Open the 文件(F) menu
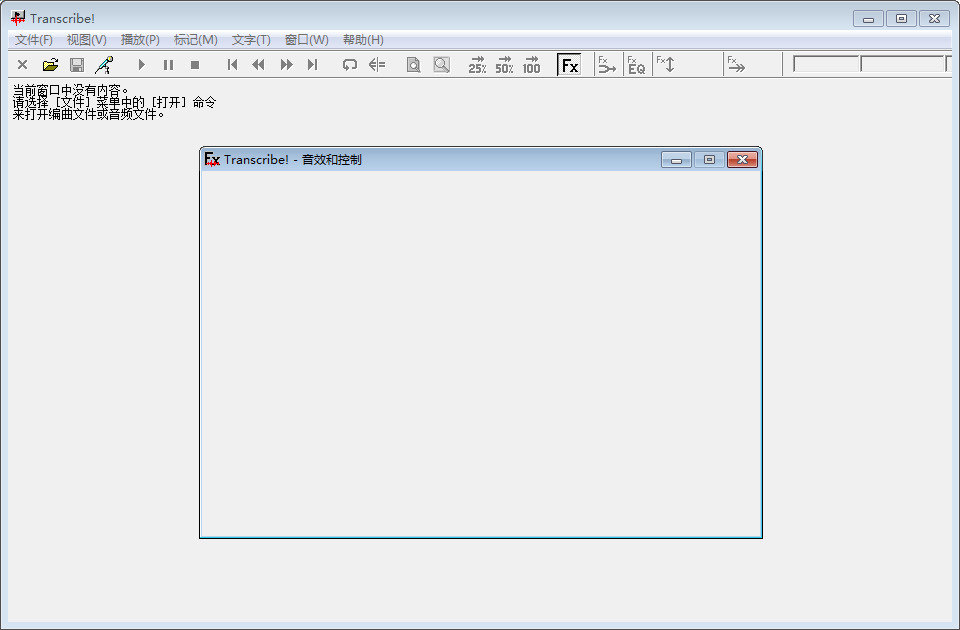Image resolution: width=960 pixels, height=630 pixels. click(x=34, y=40)
